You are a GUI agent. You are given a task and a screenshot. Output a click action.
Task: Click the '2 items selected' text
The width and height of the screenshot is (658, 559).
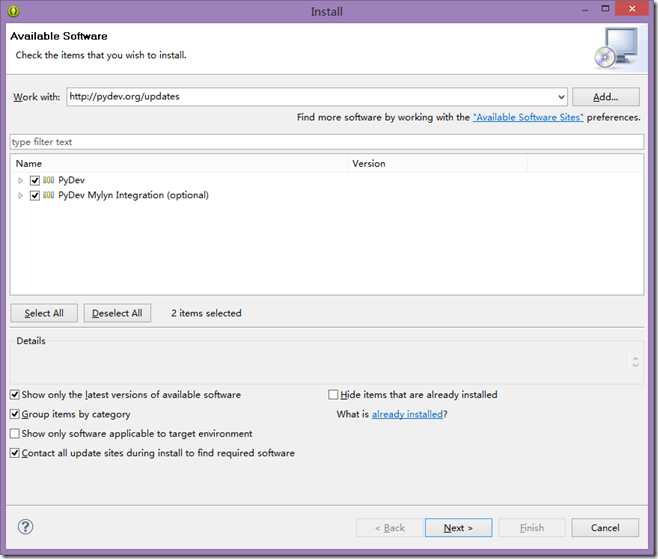click(x=206, y=313)
